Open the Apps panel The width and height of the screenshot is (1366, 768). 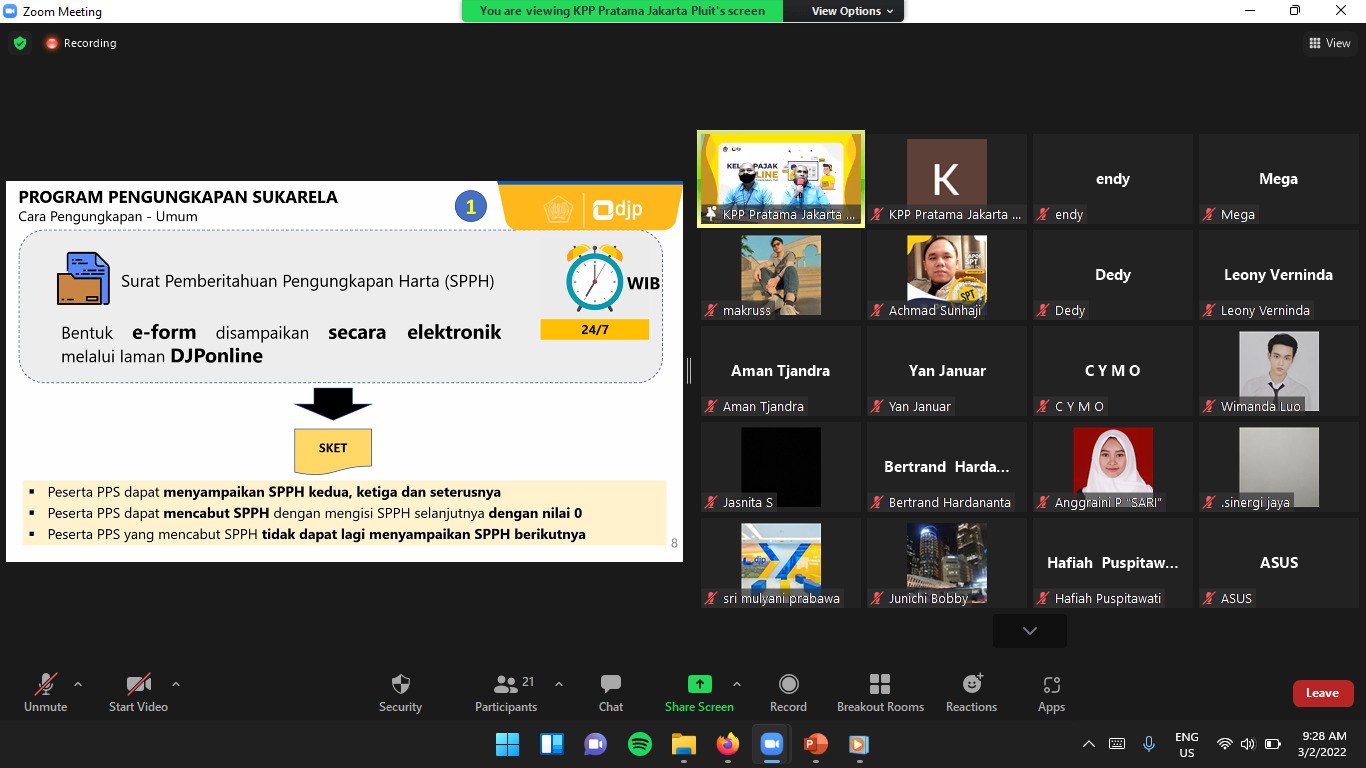pos(1051,693)
